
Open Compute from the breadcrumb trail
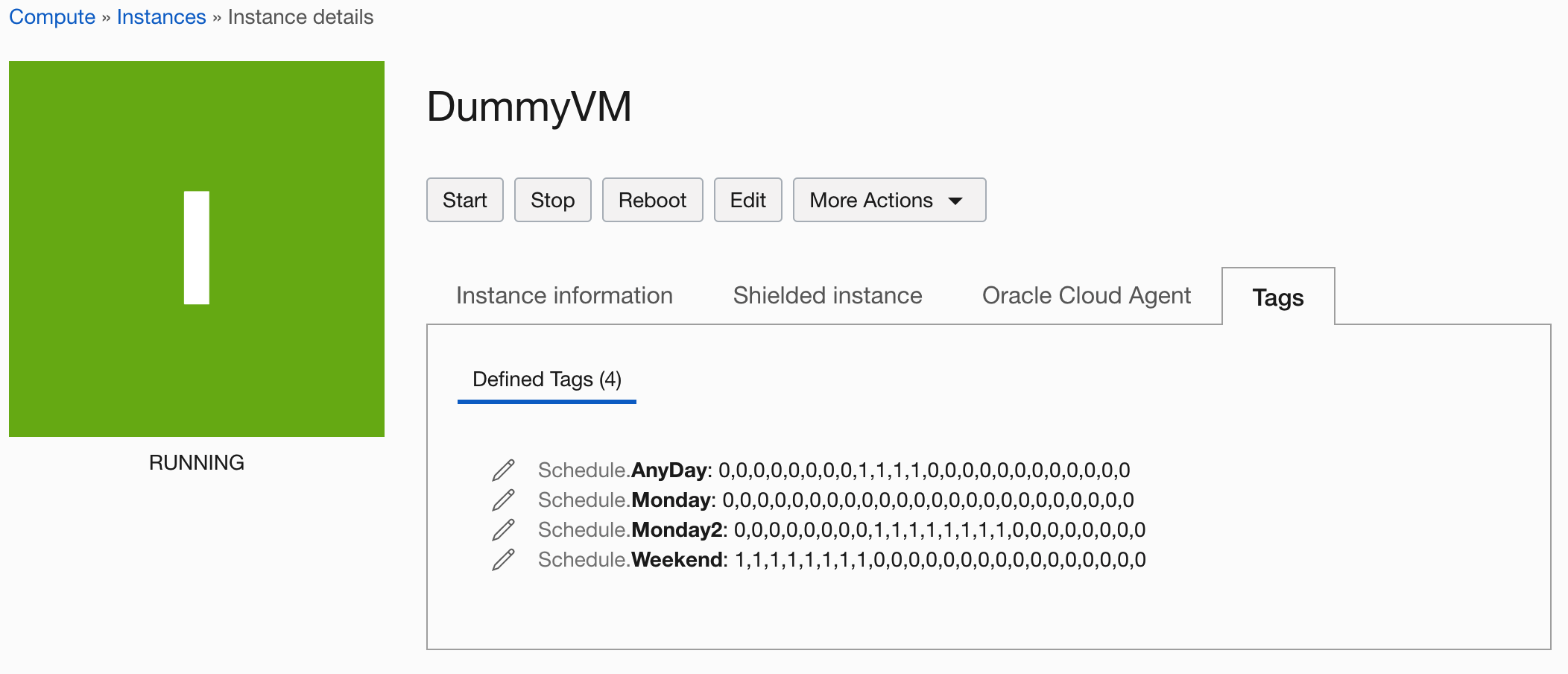tap(51, 16)
